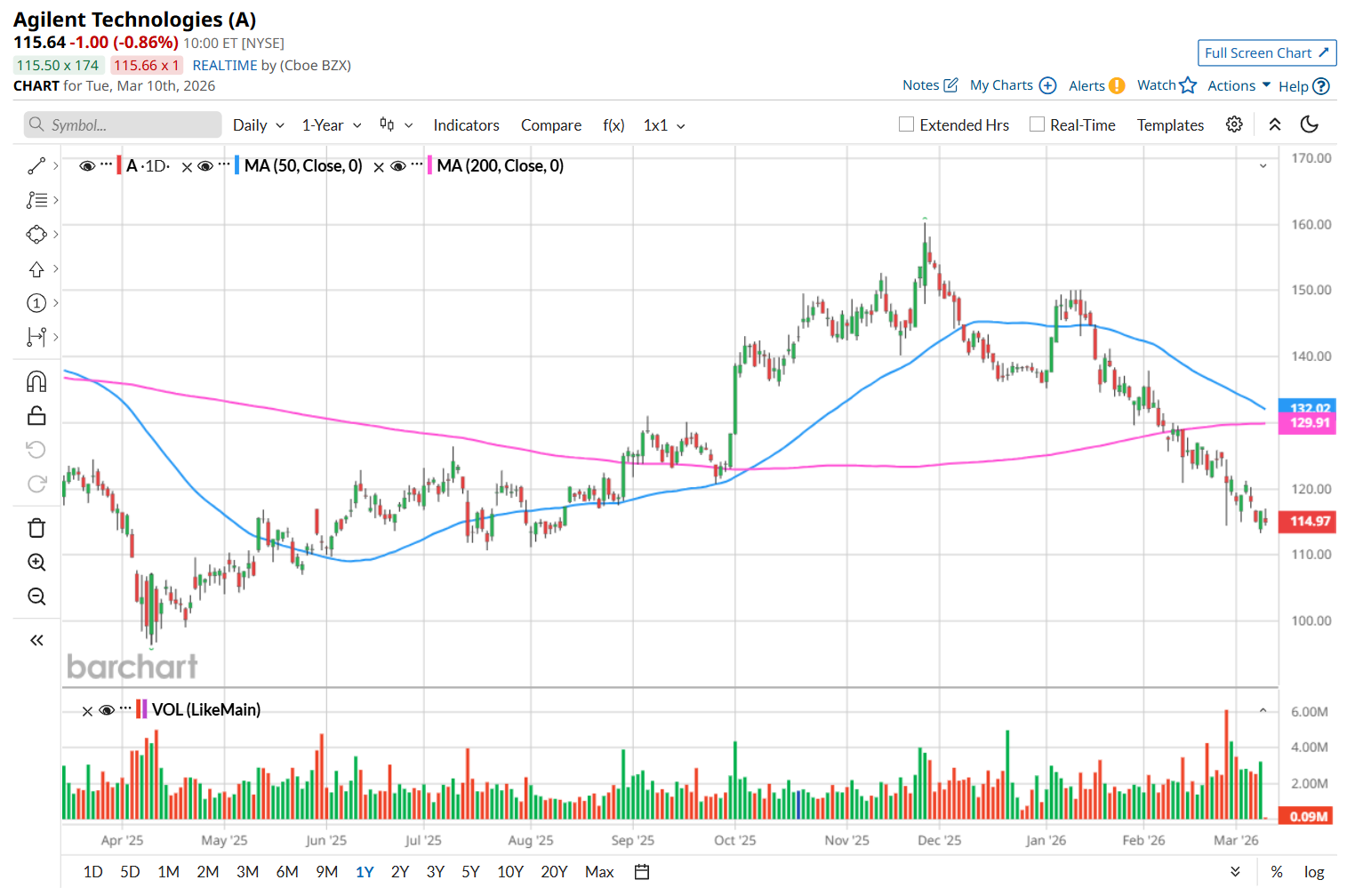Hide the MA (50, Close, 0) indicator
The width and height of the screenshot is (1363, 896).
(x=205, y=166)
